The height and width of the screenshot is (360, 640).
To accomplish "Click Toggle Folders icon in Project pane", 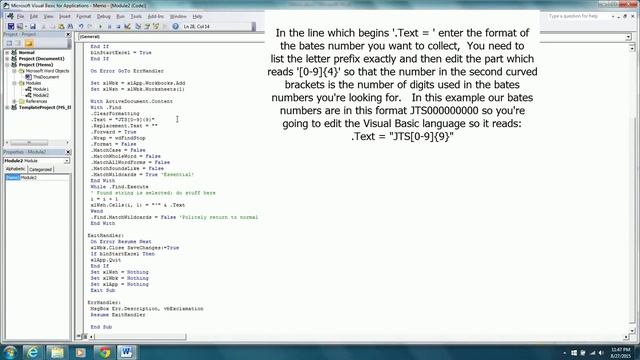I will (29, 43).
